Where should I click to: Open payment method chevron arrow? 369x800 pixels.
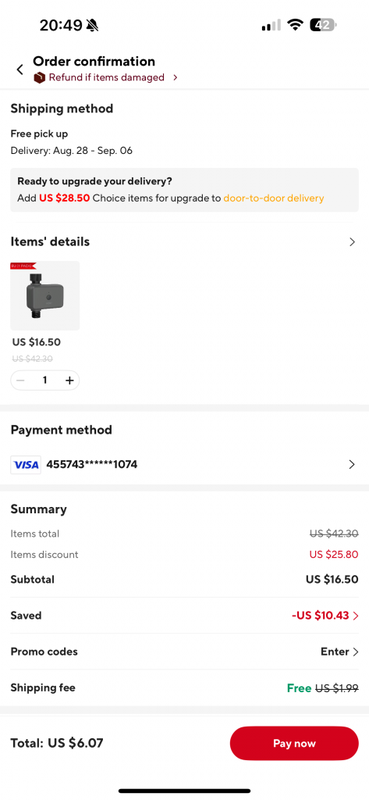(352, 464)
